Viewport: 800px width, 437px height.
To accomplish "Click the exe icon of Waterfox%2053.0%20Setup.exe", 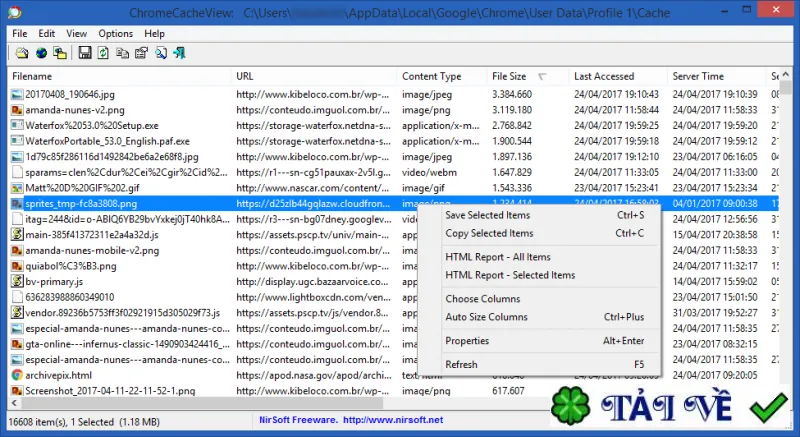I will (x=17, y=125).
